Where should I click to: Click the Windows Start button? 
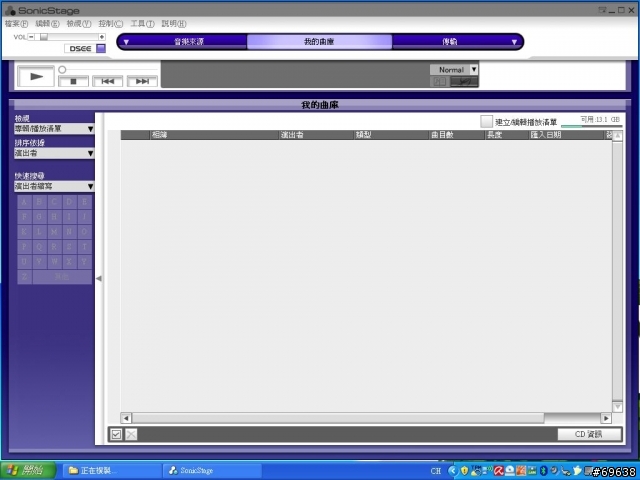28,471
